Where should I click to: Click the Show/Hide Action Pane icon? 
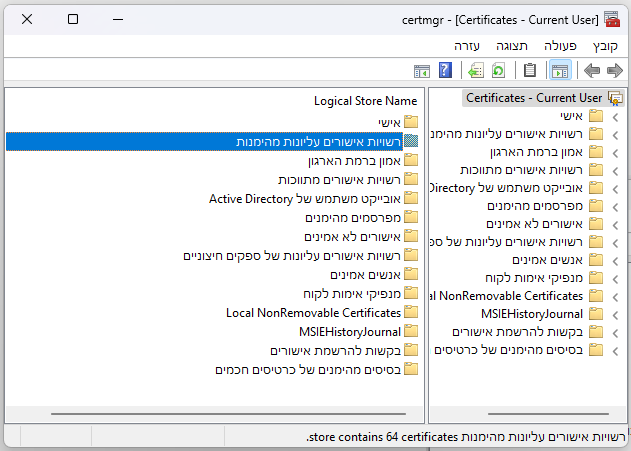click(422, 70)
